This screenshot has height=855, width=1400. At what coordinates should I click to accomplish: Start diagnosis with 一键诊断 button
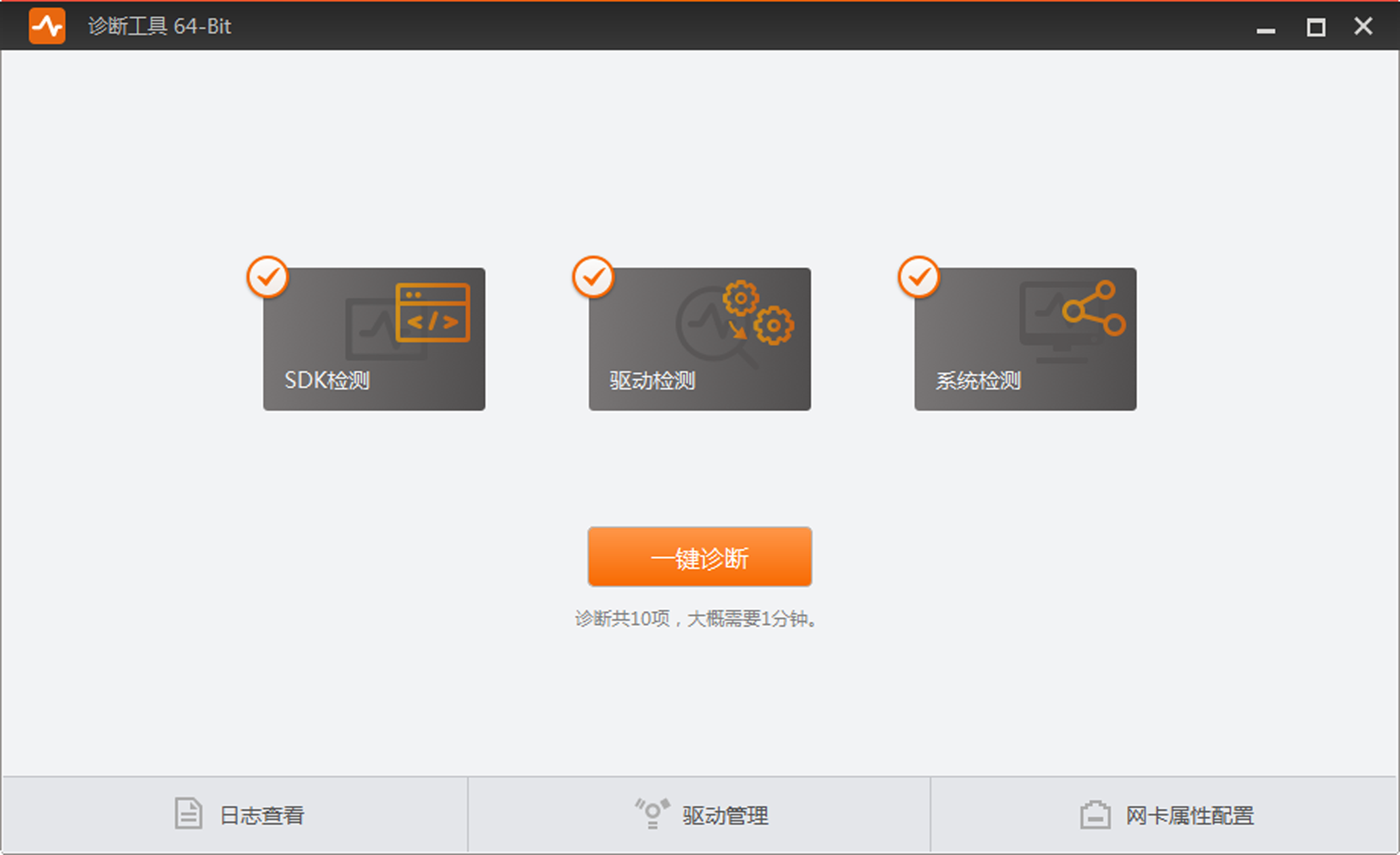pyautogui.click(x=700, y=557)
